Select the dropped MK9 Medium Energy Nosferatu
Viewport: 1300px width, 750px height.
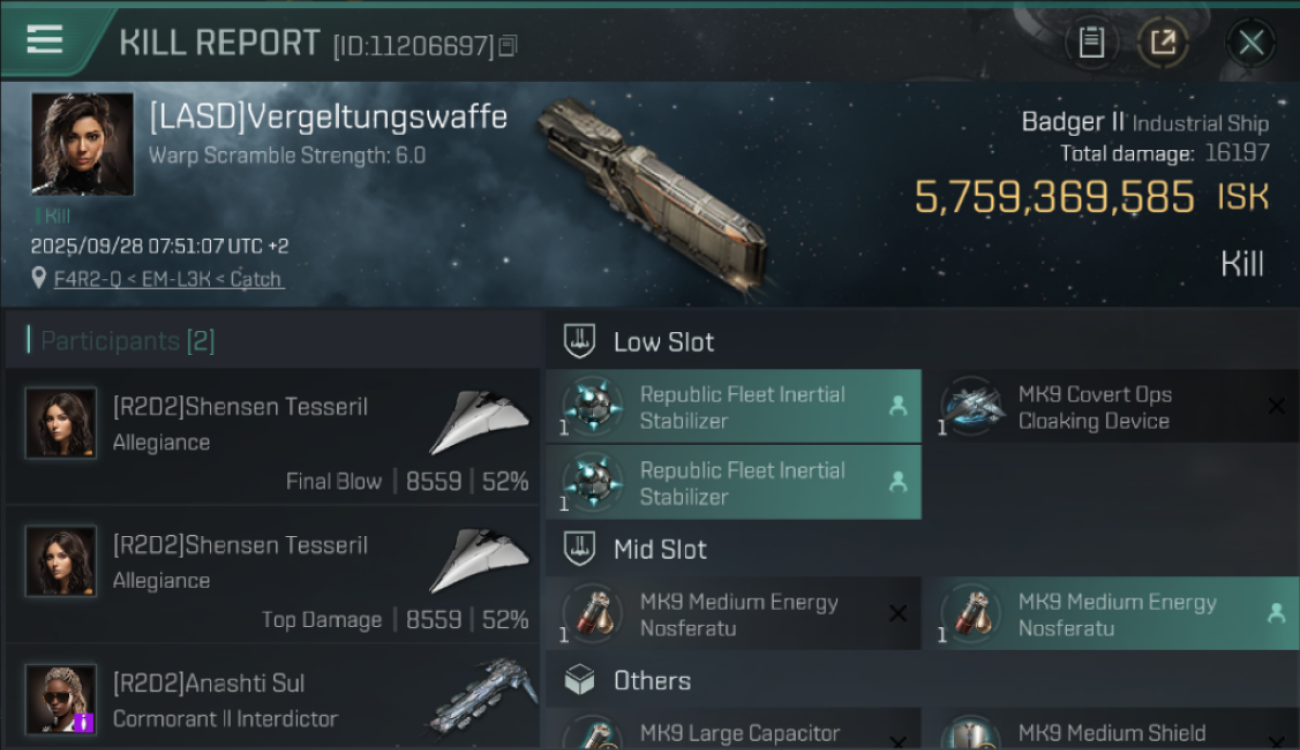point(1110,614)
